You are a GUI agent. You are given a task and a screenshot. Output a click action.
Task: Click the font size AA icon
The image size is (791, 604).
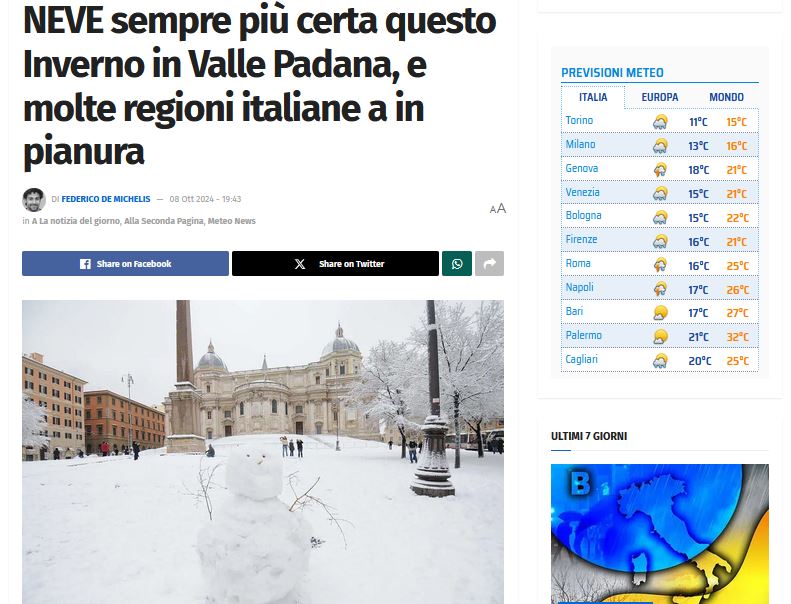497,208
